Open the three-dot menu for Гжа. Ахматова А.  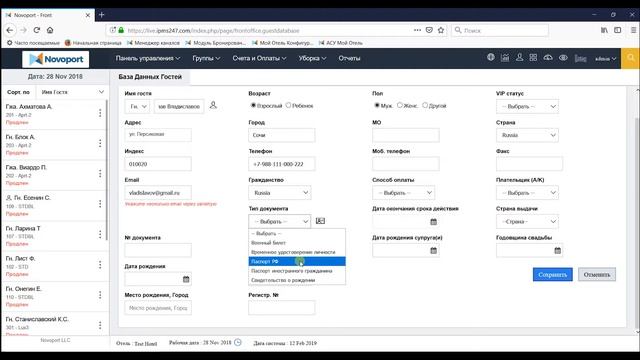click(100, 113)
